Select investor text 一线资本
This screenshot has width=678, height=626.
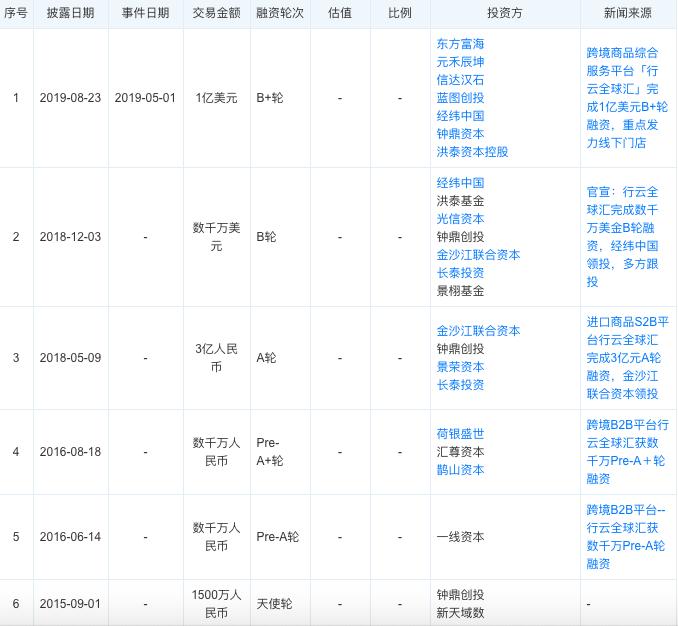[460, 537]
